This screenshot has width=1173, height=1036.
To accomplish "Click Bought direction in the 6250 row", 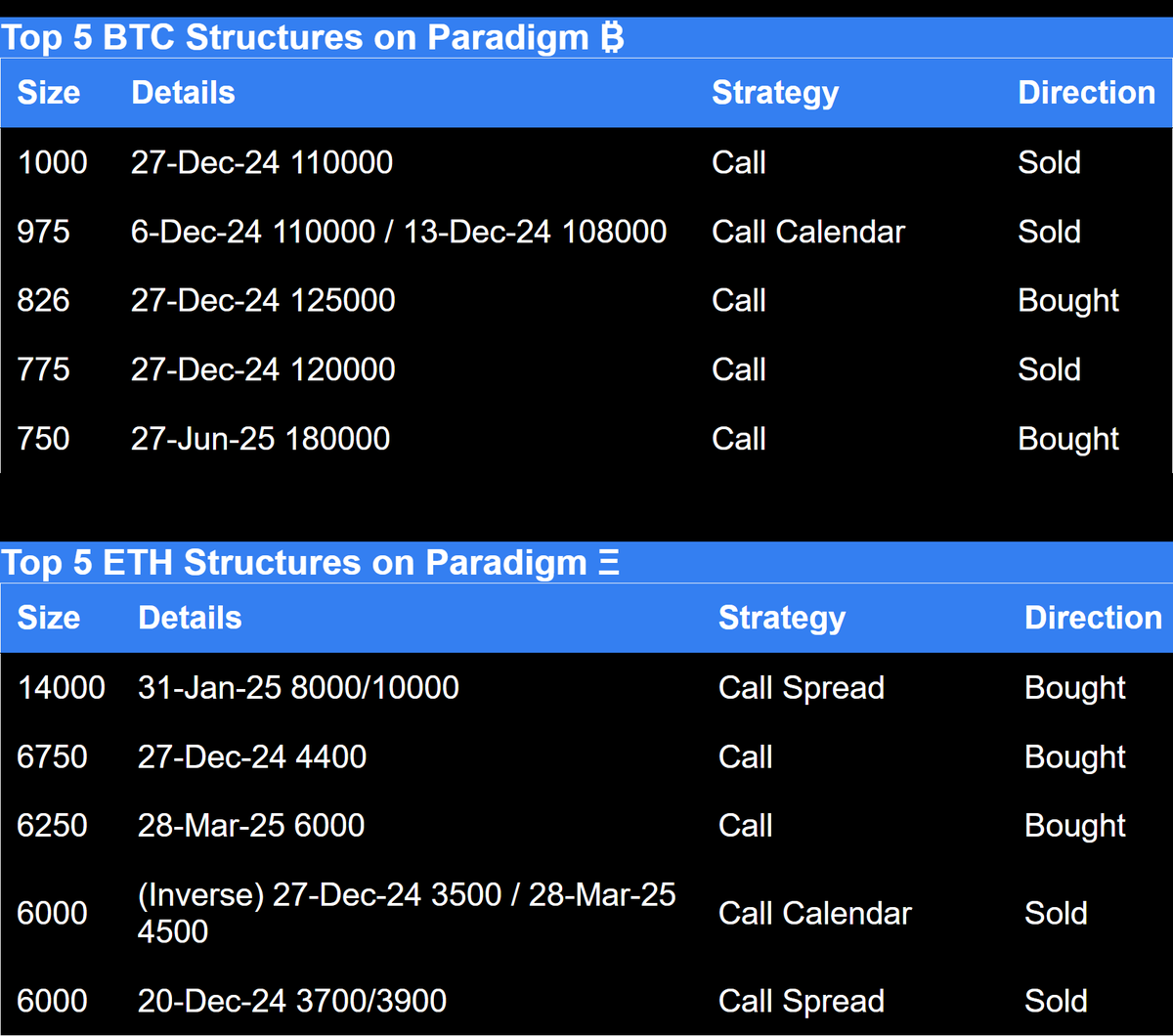I will 1075,826.
